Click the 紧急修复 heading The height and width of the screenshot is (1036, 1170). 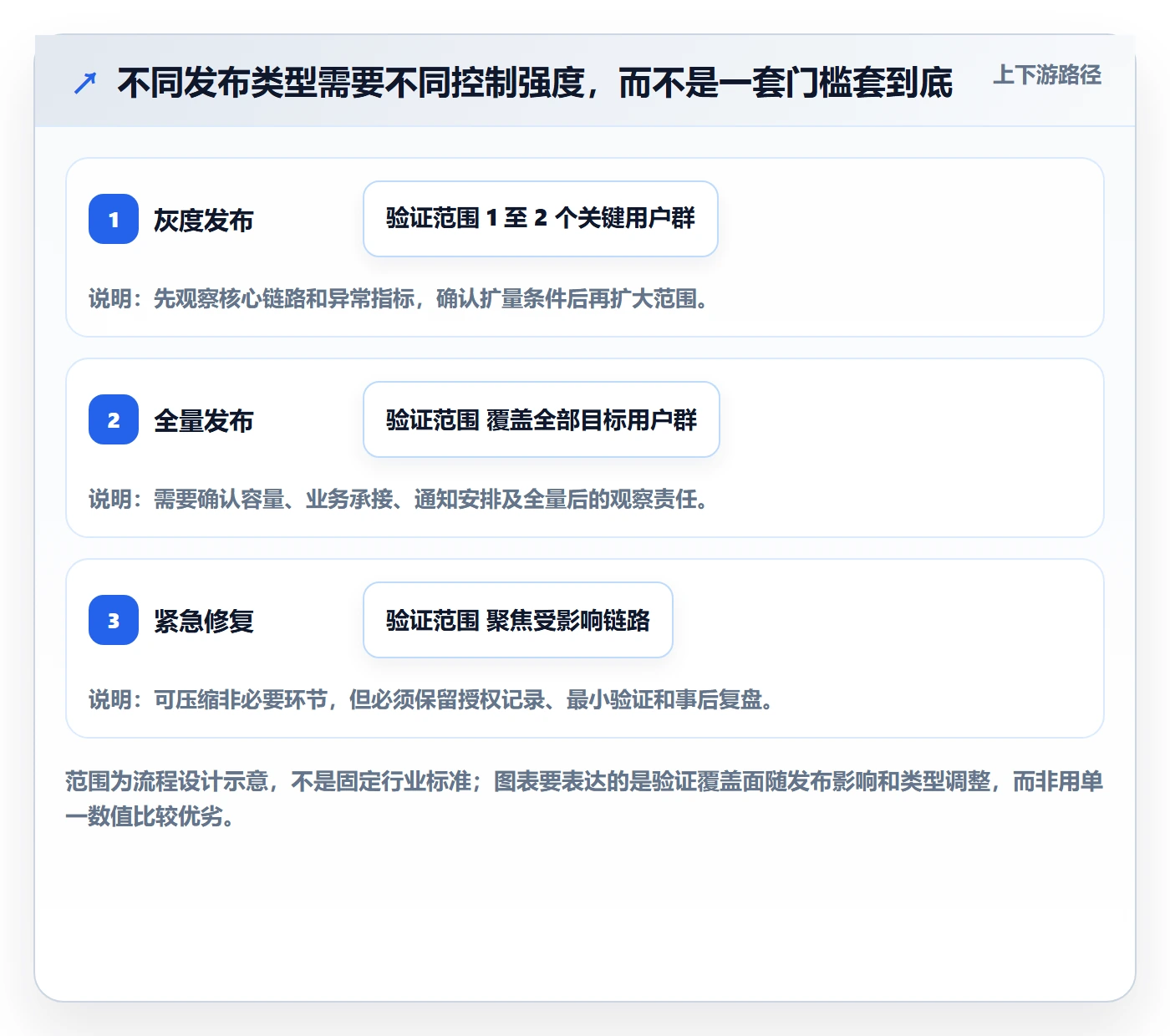(204, 621)
